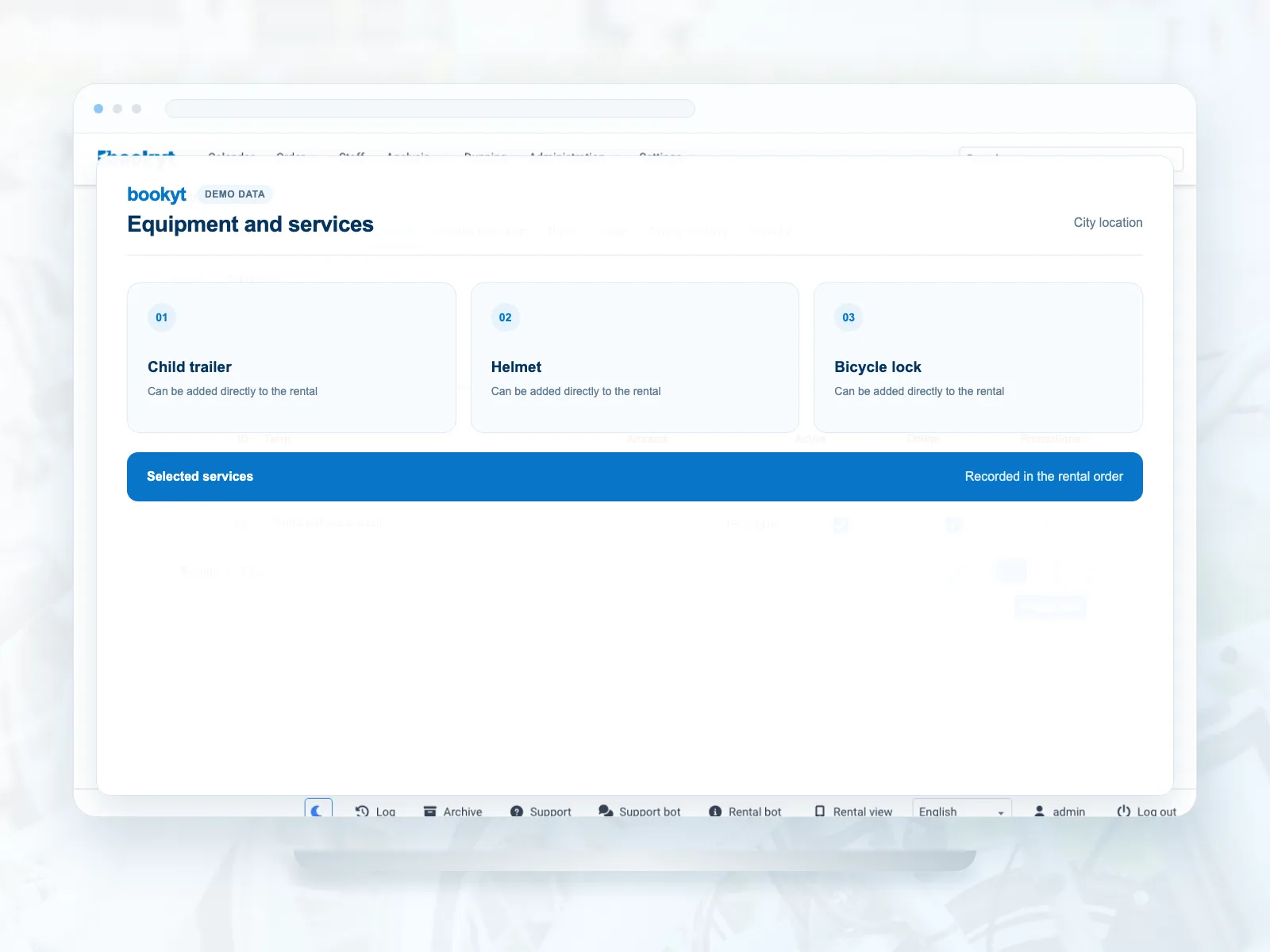Toggle dark mode with the moon icon
Viewport: 1270px width, 952px height.
click(318, 809)
